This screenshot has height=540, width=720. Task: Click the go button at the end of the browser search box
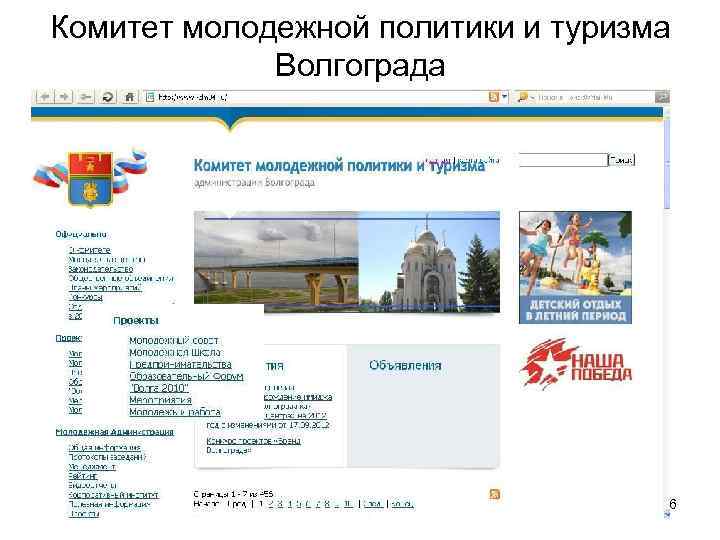tap(662, 97)
